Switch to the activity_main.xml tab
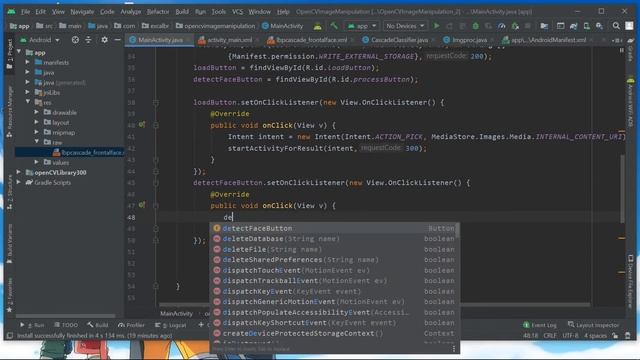This screenshot has height=360, width=640. (229, 40)
